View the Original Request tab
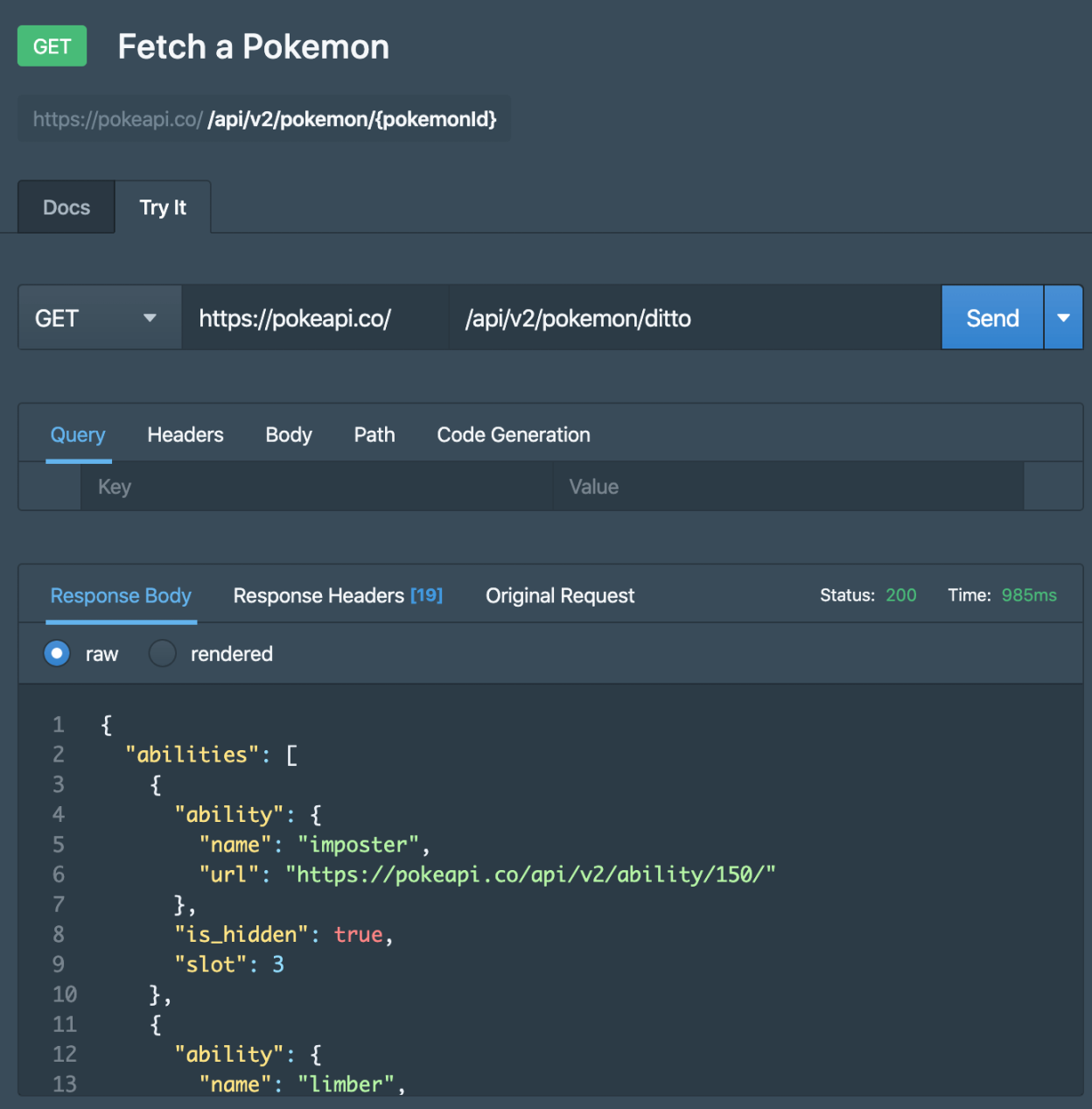 click(x=560, y=596)
